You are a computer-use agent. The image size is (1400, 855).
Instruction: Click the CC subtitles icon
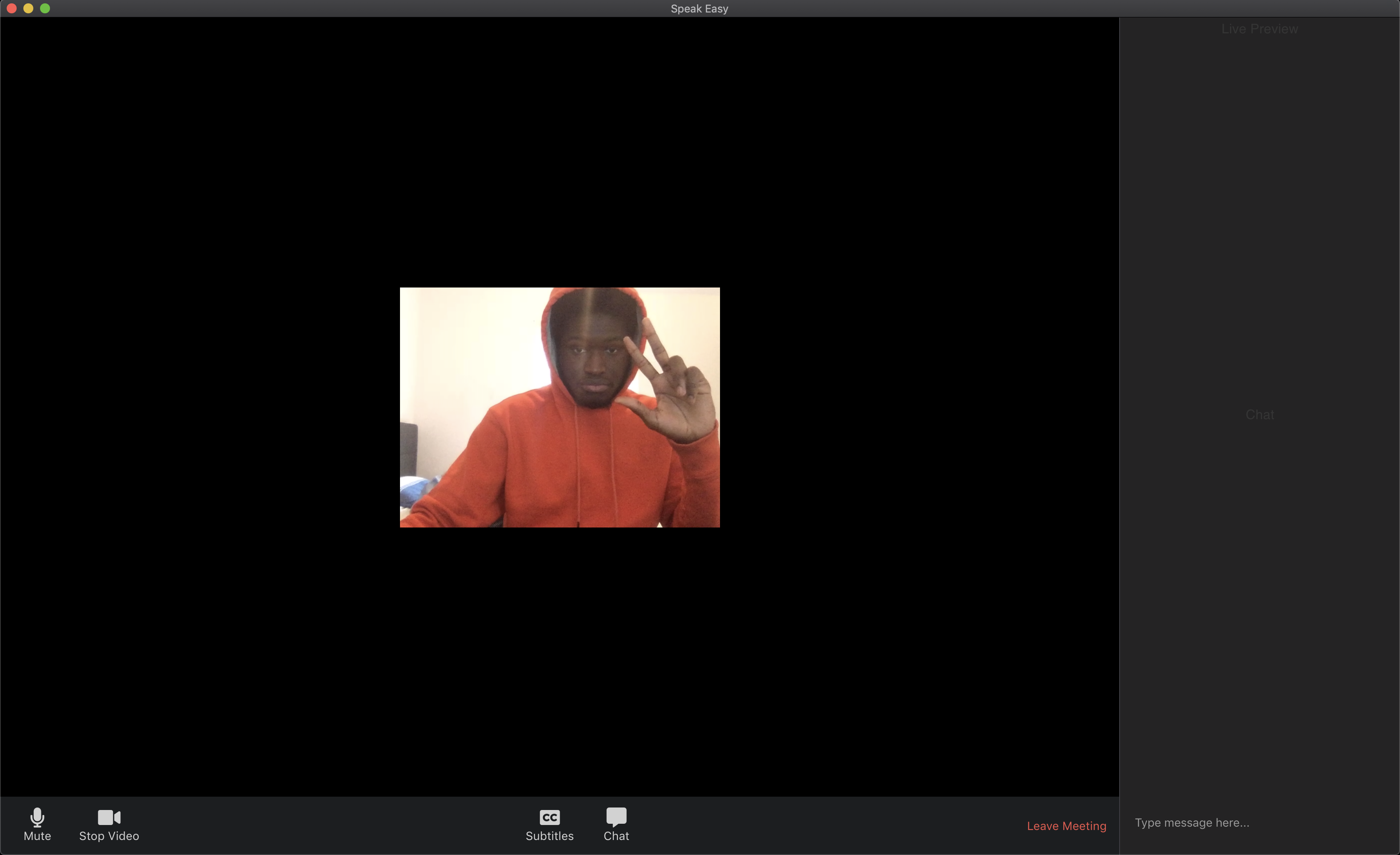[550, 817]
